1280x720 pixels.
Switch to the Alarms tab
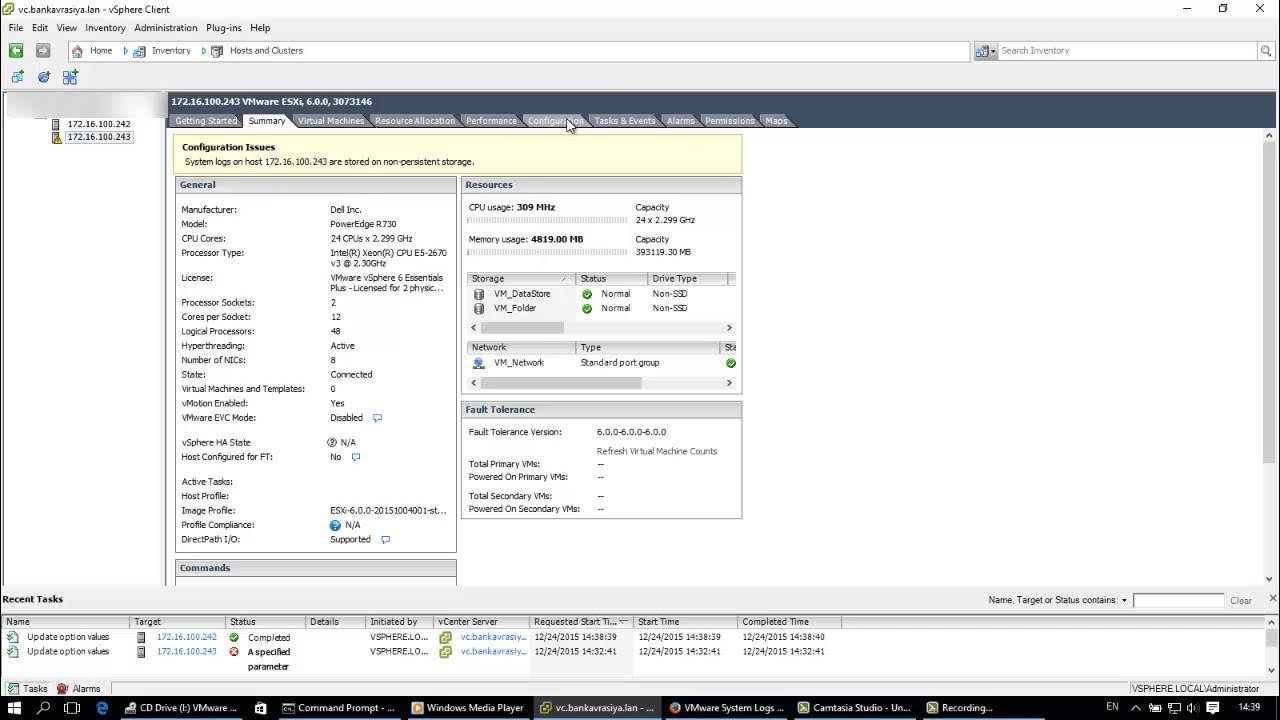click(681, 121)
